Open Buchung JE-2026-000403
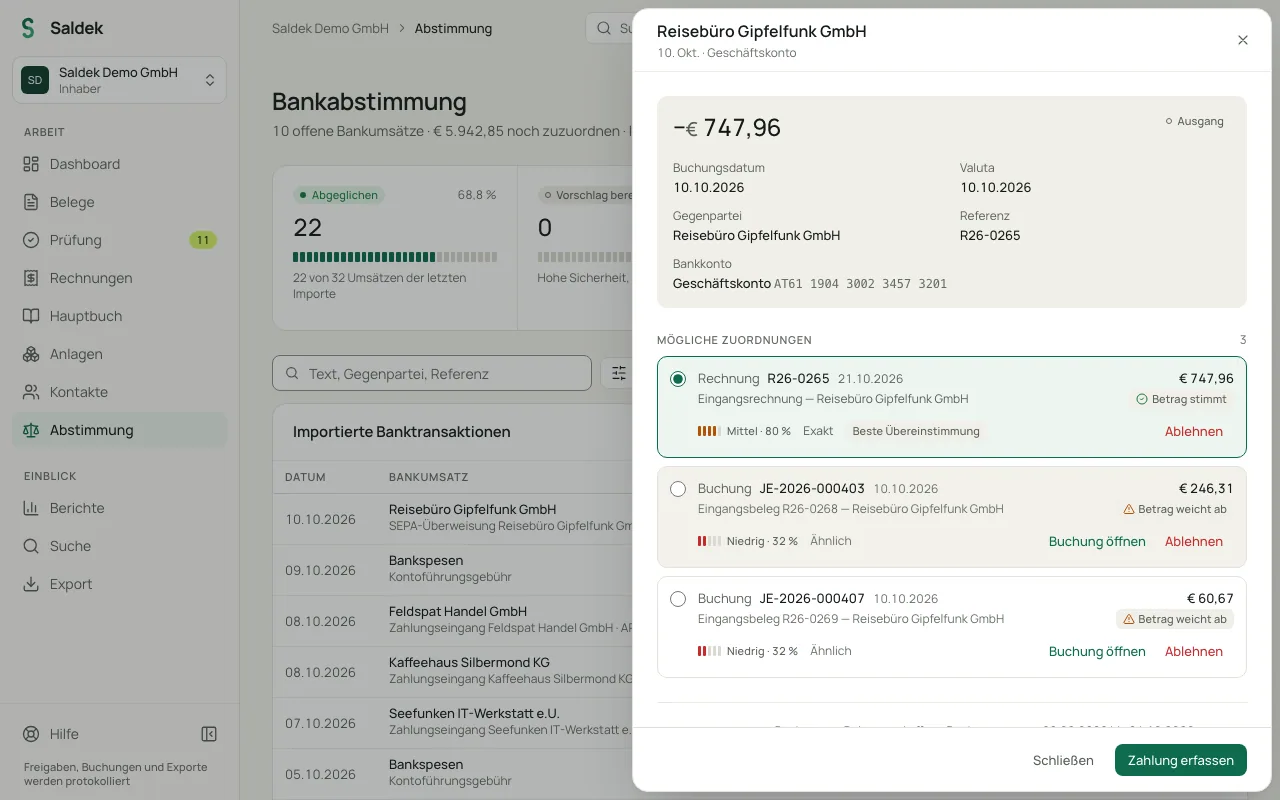 pyautogui.click(x=1097, y=541)
